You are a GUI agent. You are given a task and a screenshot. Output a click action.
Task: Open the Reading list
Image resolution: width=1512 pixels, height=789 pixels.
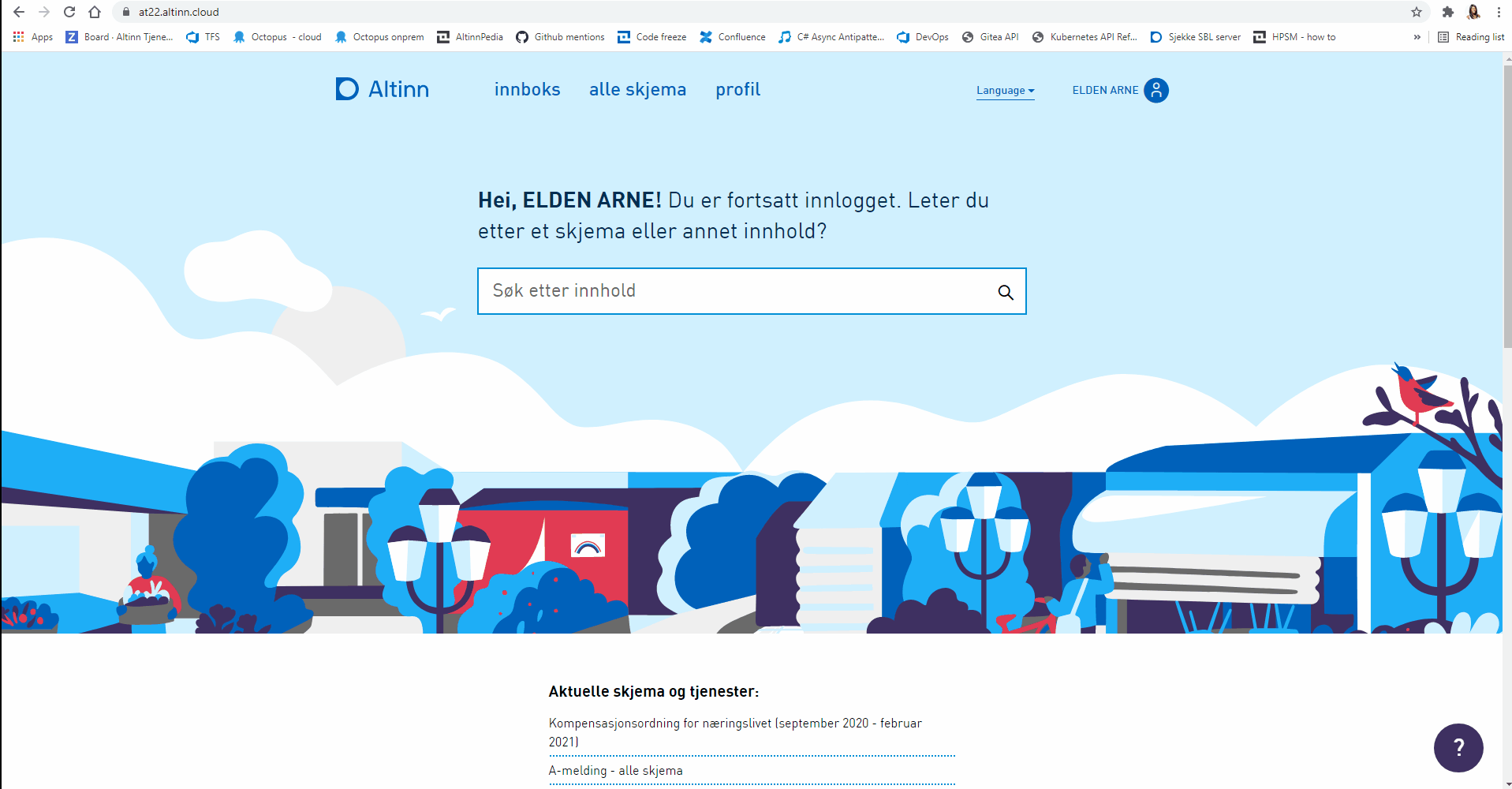point(1471,37)
